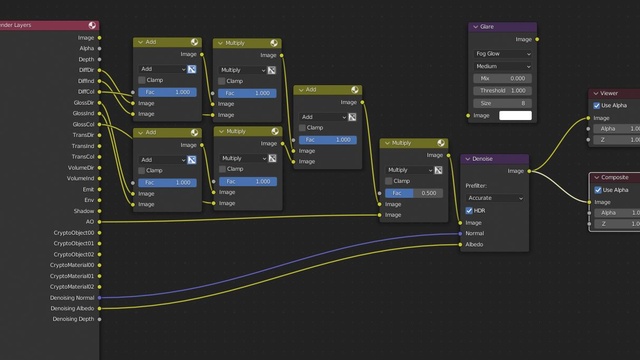Image resolution: width=640 pixels, height=360 pixels.
Task: Click the CryptoObject00 output label
Action: 73,233
